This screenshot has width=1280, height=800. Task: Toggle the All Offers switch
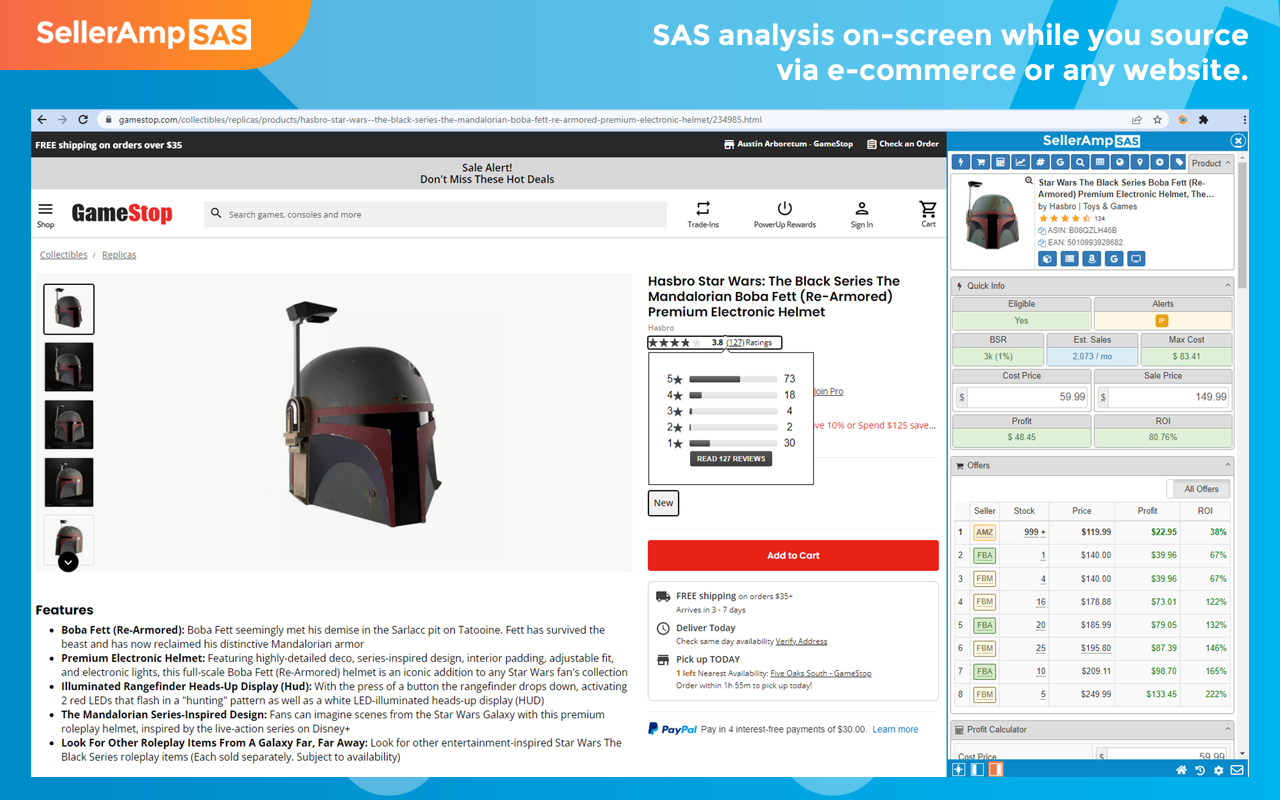1199,489
